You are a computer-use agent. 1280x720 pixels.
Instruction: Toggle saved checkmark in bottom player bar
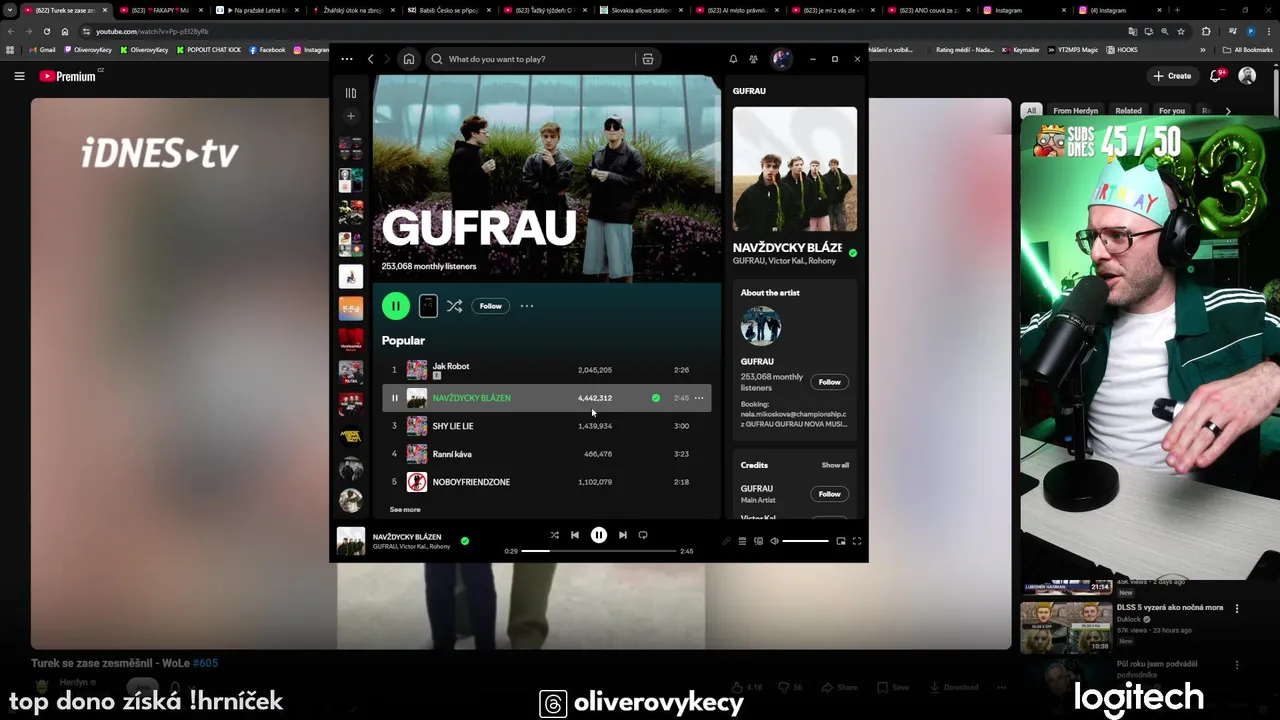point(465,541)
